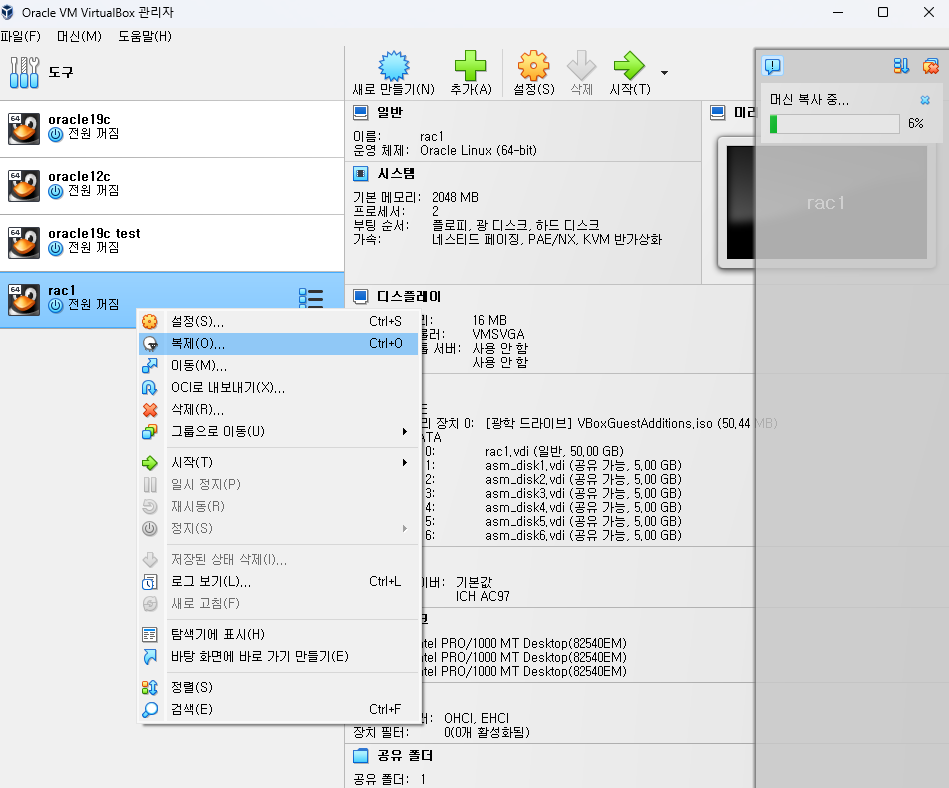Image resolution: width=949 pixels, height=788 pixels.
Task: Open the Machine (머신) menu
Action: point(79,36)
